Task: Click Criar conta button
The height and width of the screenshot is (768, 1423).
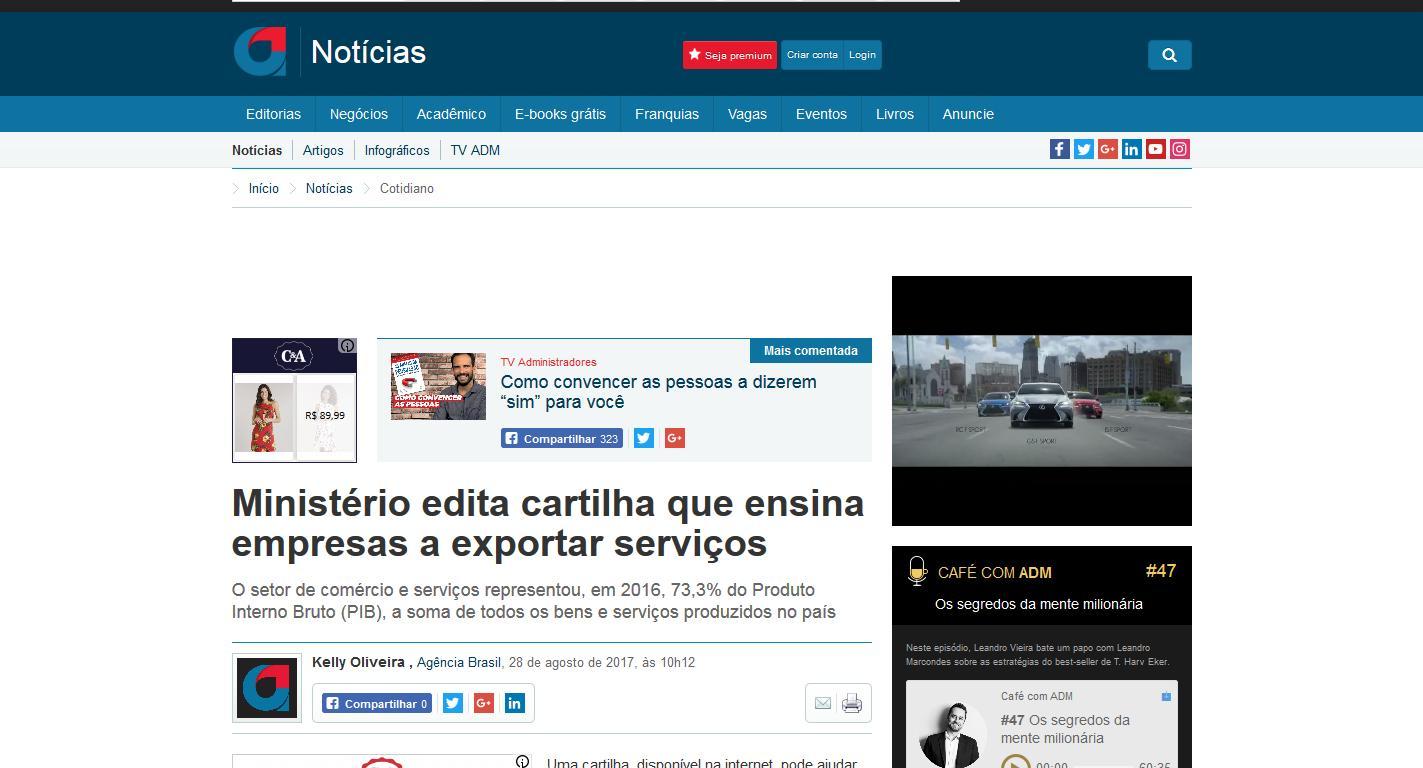Action: [812, 55]
